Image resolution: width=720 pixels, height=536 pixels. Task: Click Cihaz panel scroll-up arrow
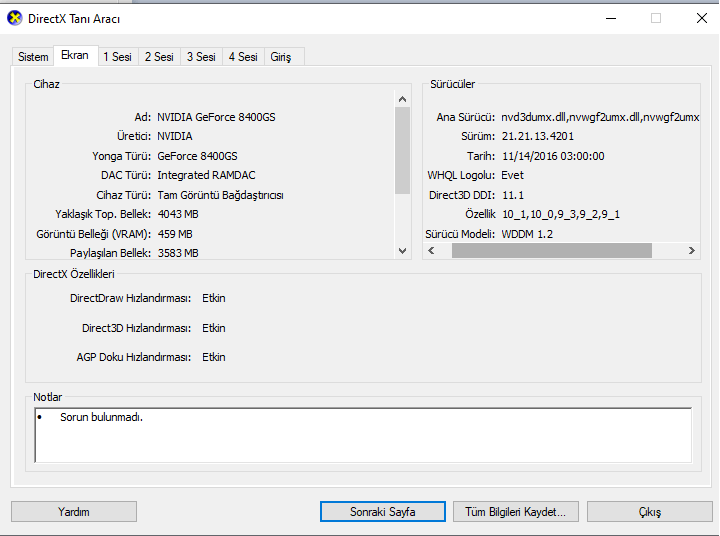click(403, 99)
